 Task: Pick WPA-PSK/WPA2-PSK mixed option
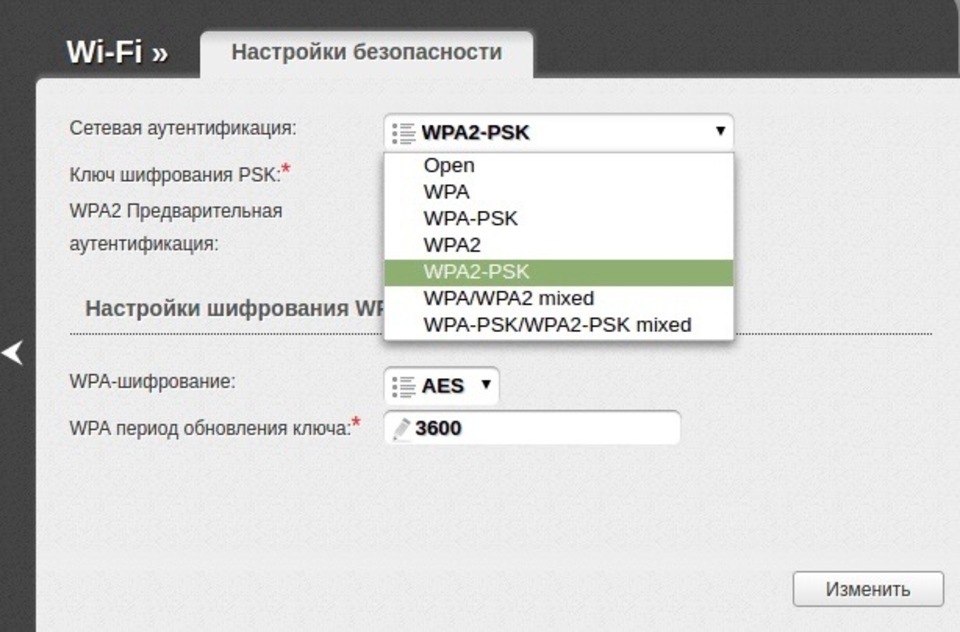[557, 325]
